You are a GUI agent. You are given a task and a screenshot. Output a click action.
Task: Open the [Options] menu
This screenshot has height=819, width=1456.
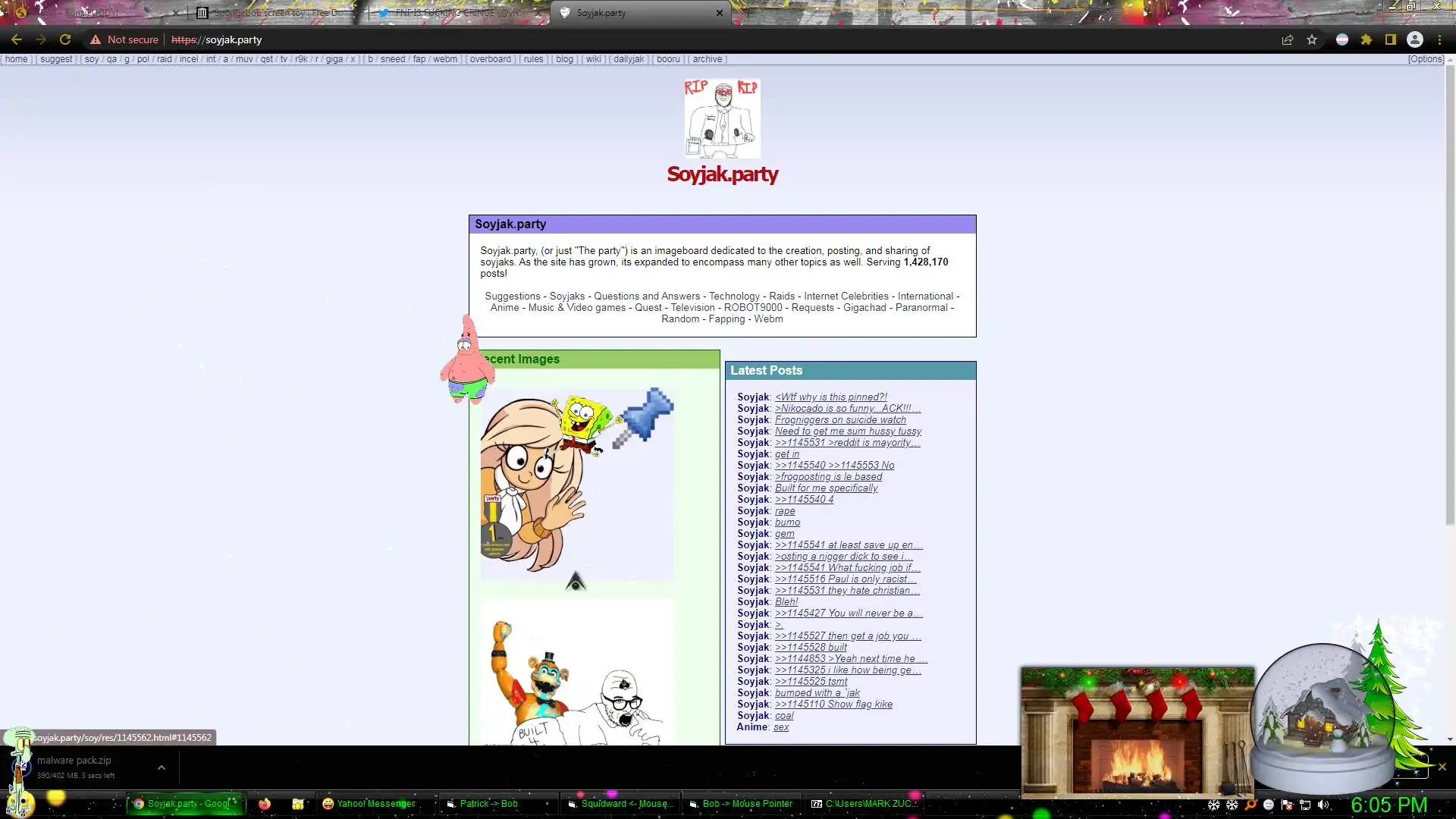(1426, 59)
